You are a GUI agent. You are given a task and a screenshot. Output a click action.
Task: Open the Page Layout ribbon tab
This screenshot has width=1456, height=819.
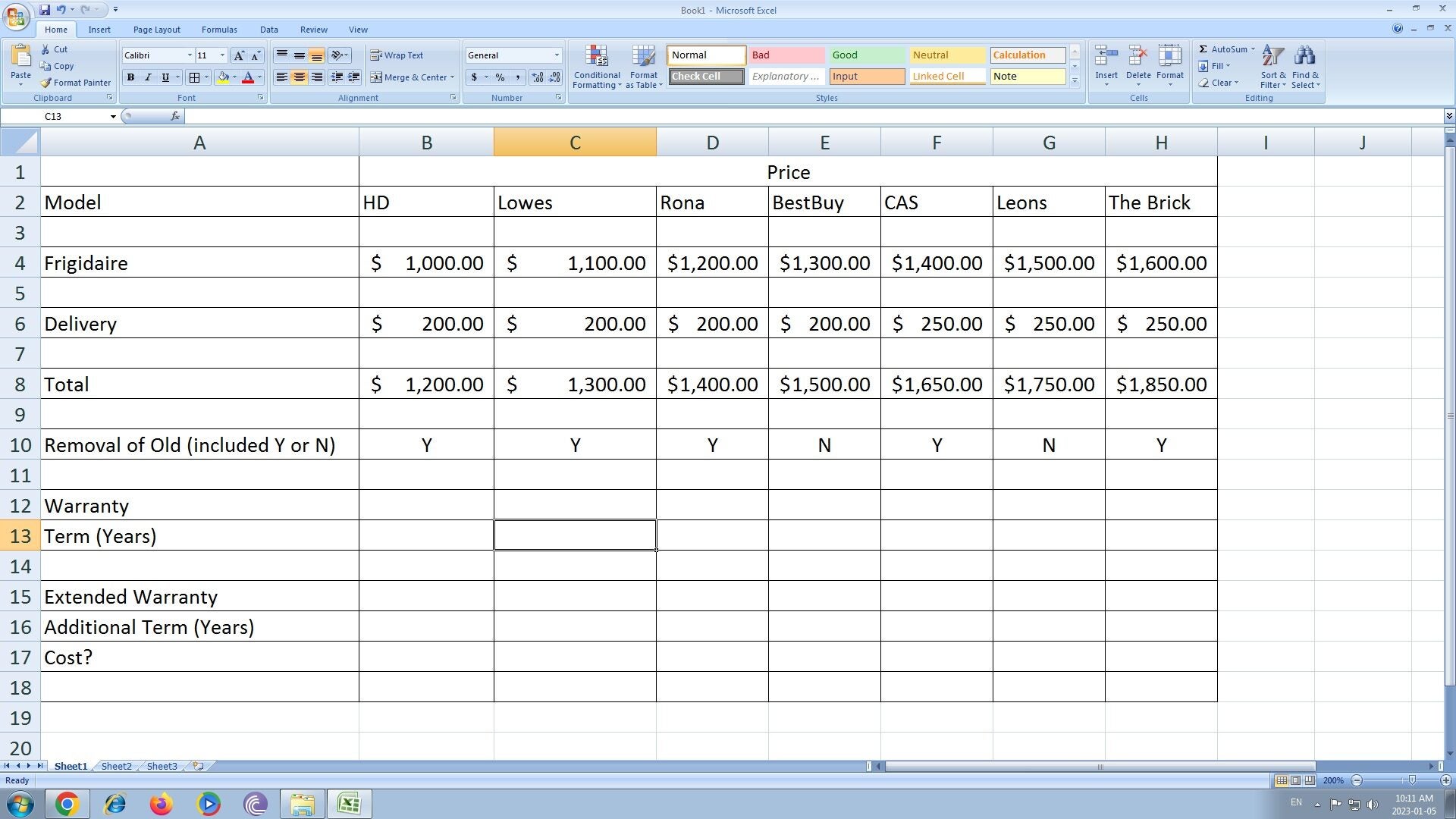point(156,30)
